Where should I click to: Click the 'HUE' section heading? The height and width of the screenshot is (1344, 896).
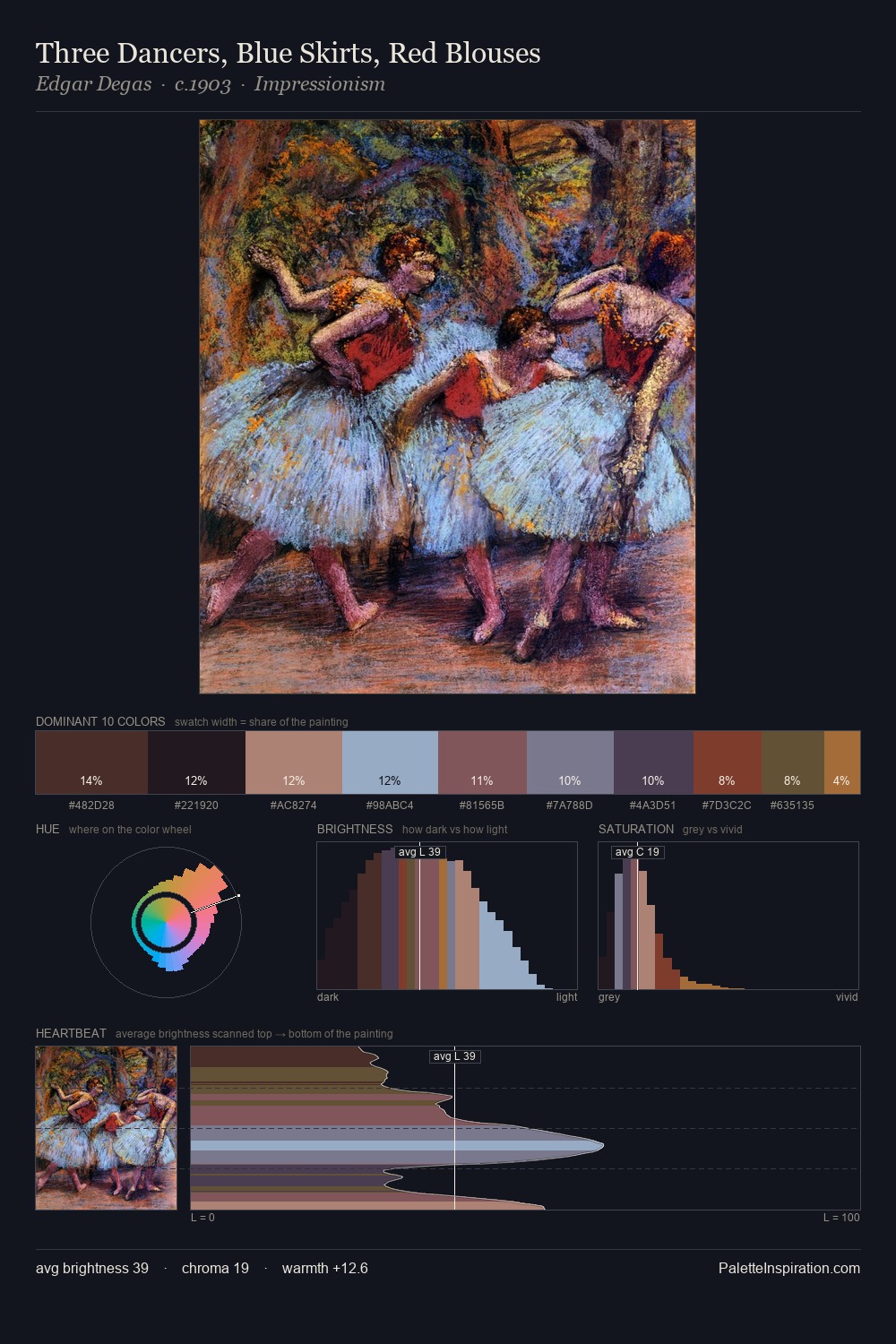tap(47, 829)
